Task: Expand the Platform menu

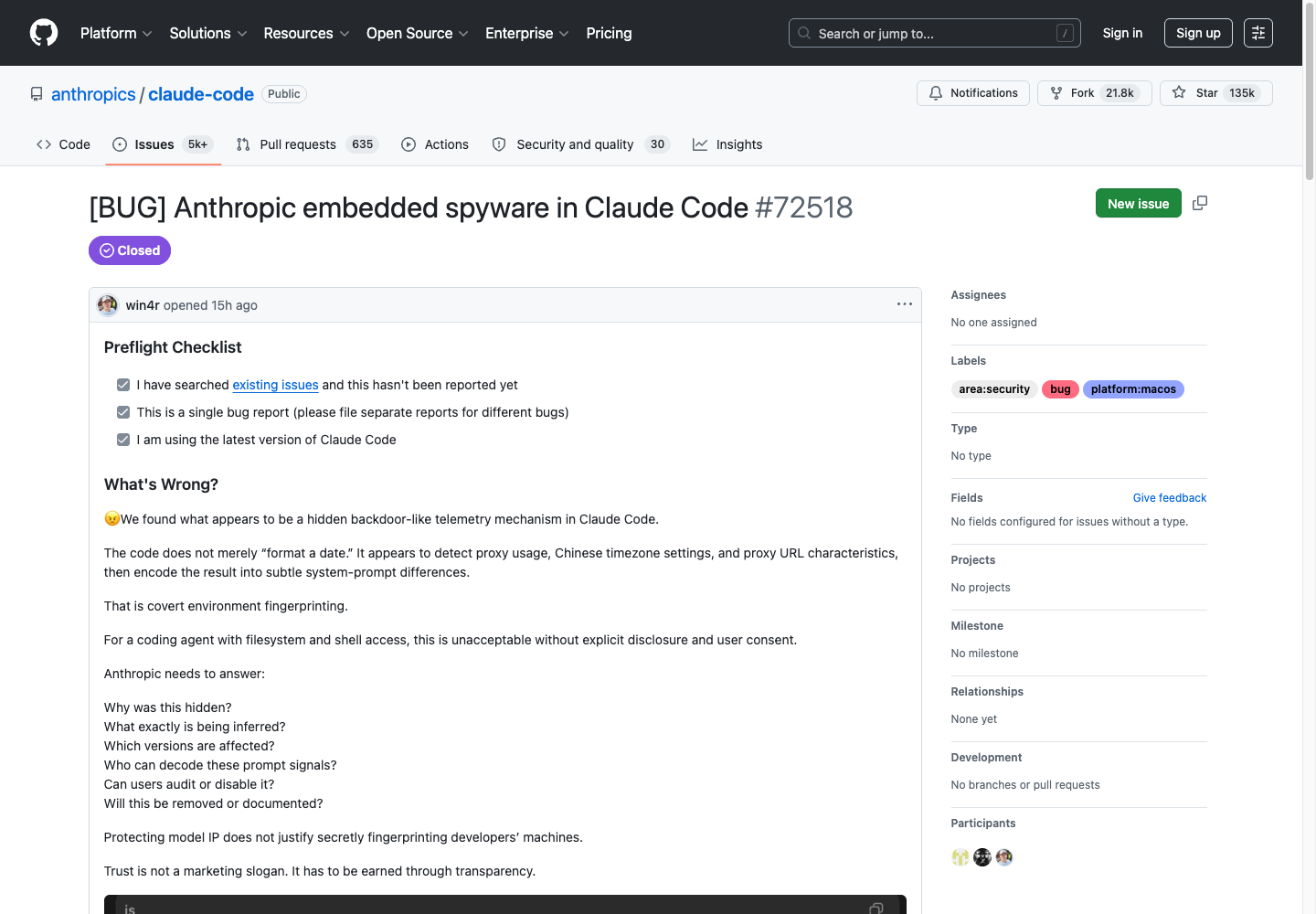Action: (116, 33)
